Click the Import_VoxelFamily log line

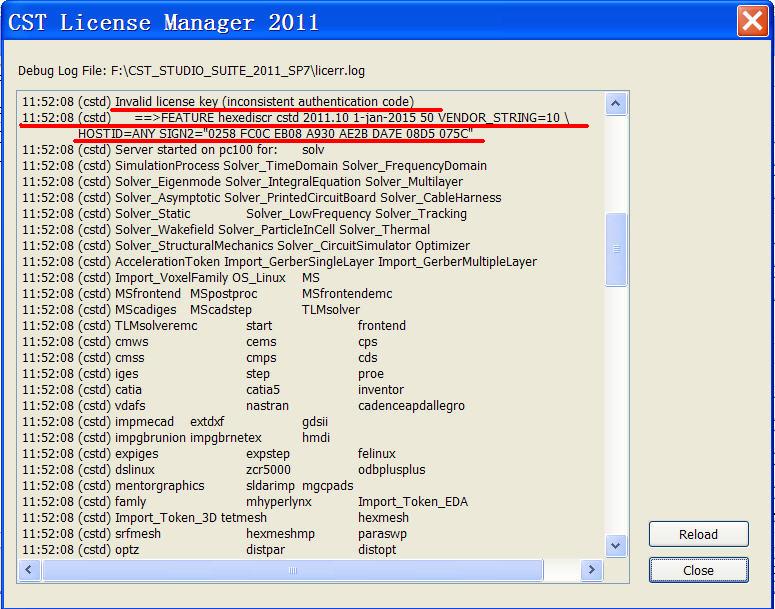coord(171,277)
